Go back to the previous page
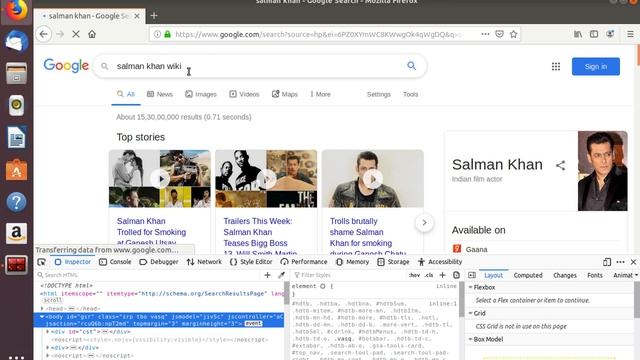This screenshot has width=640, height=360. [x=44, y=34]
